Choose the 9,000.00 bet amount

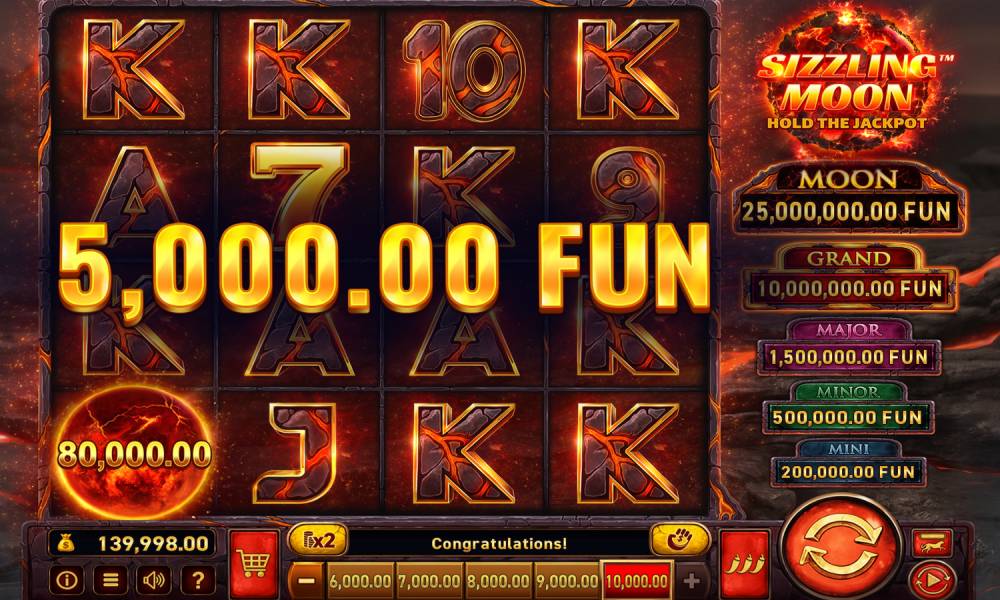coord(568,581)
